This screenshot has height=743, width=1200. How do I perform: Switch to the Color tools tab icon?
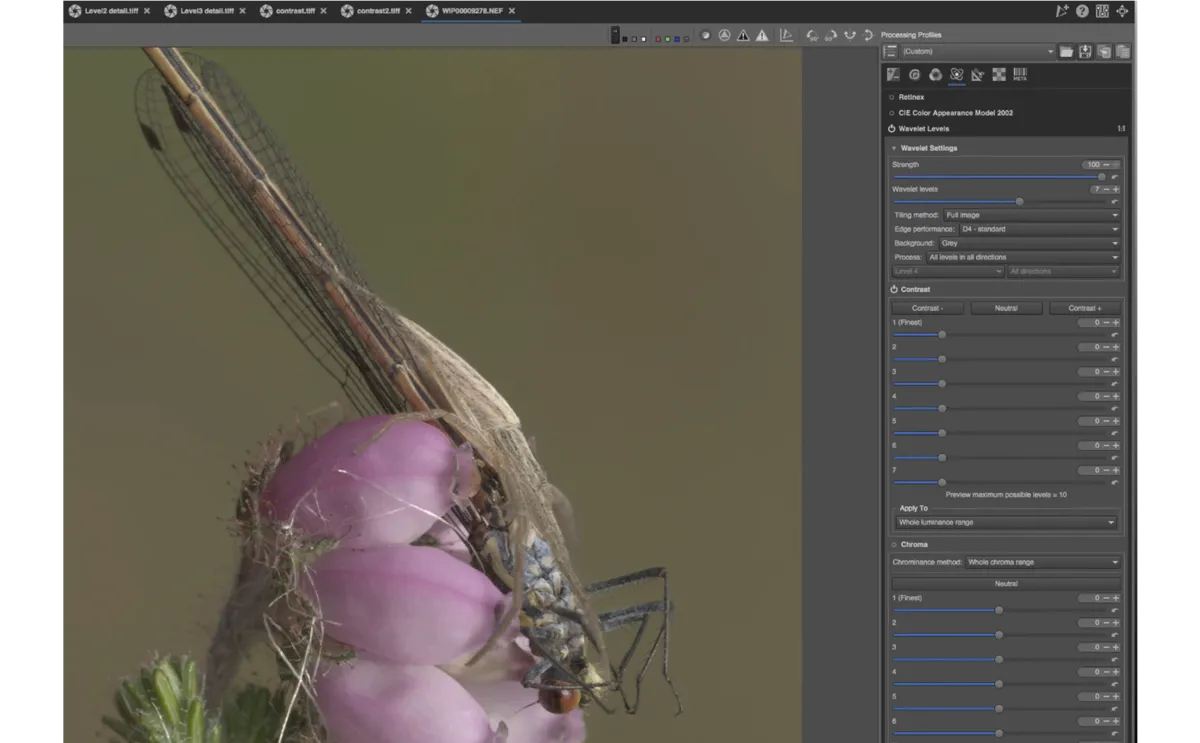pos(935,74)
